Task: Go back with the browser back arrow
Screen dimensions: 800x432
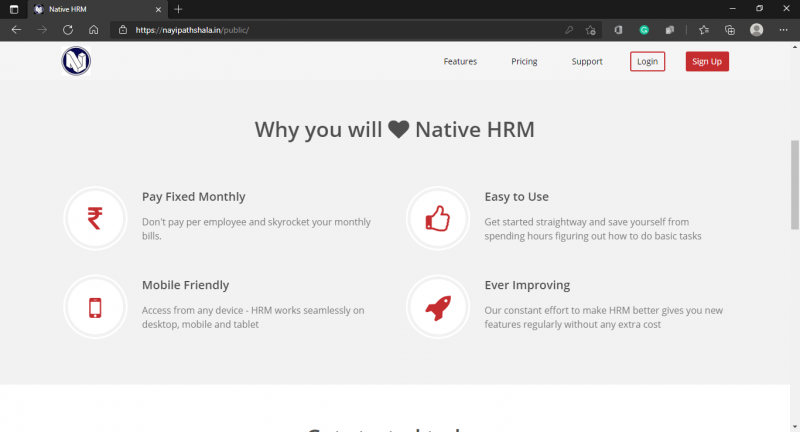Action: pos(16,30)
